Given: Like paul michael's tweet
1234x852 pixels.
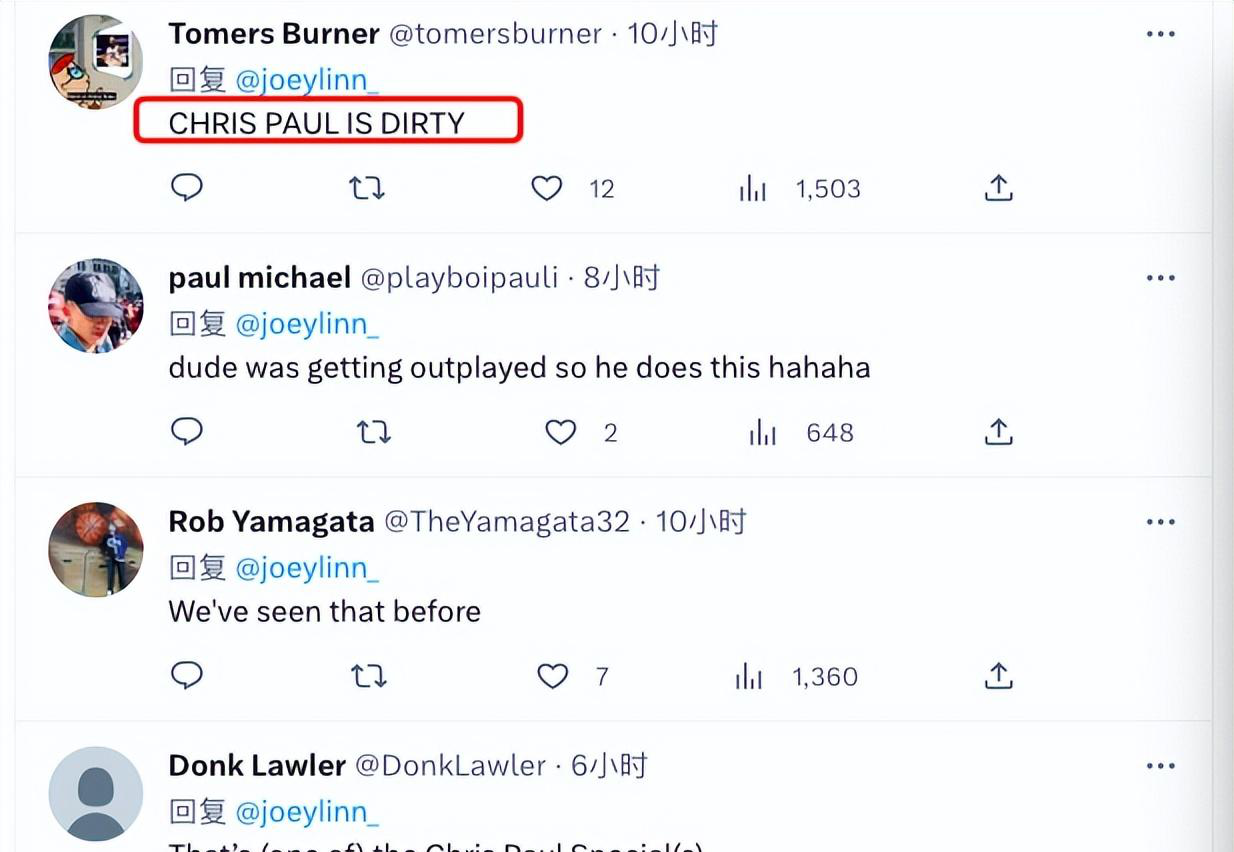Looking at the screenshot, I should tap(560, 432).
